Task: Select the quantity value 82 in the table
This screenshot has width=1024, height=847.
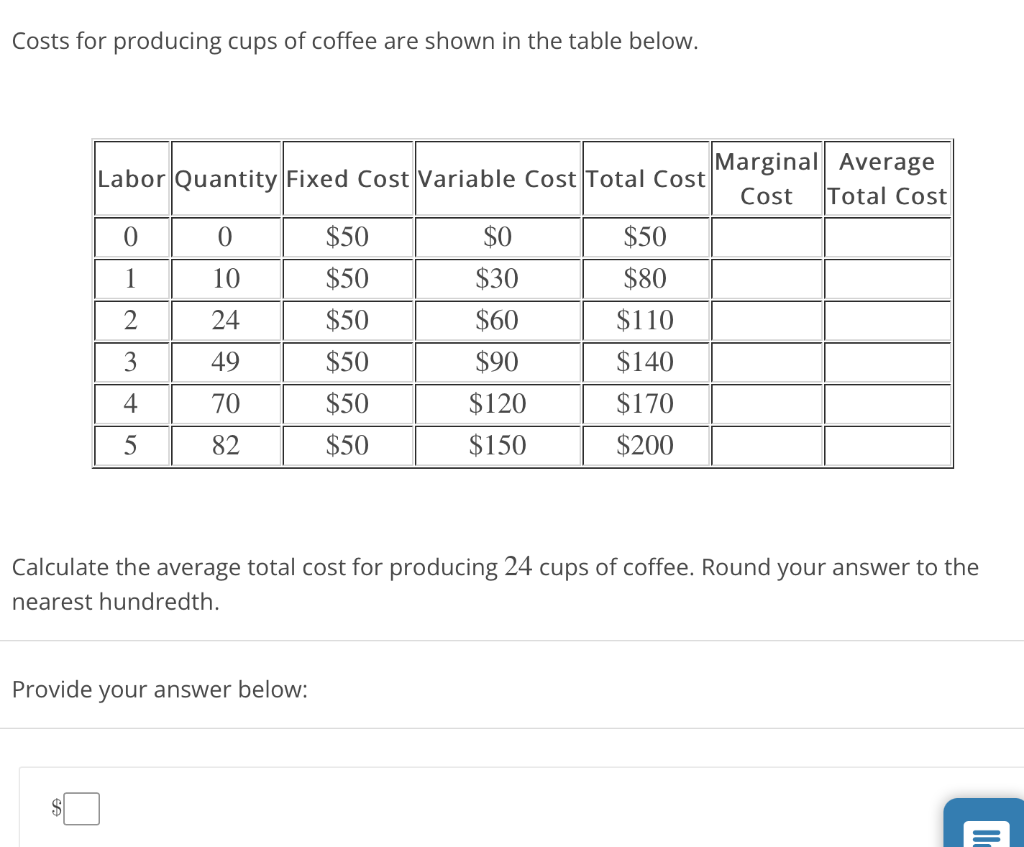Action: [226, 445]
